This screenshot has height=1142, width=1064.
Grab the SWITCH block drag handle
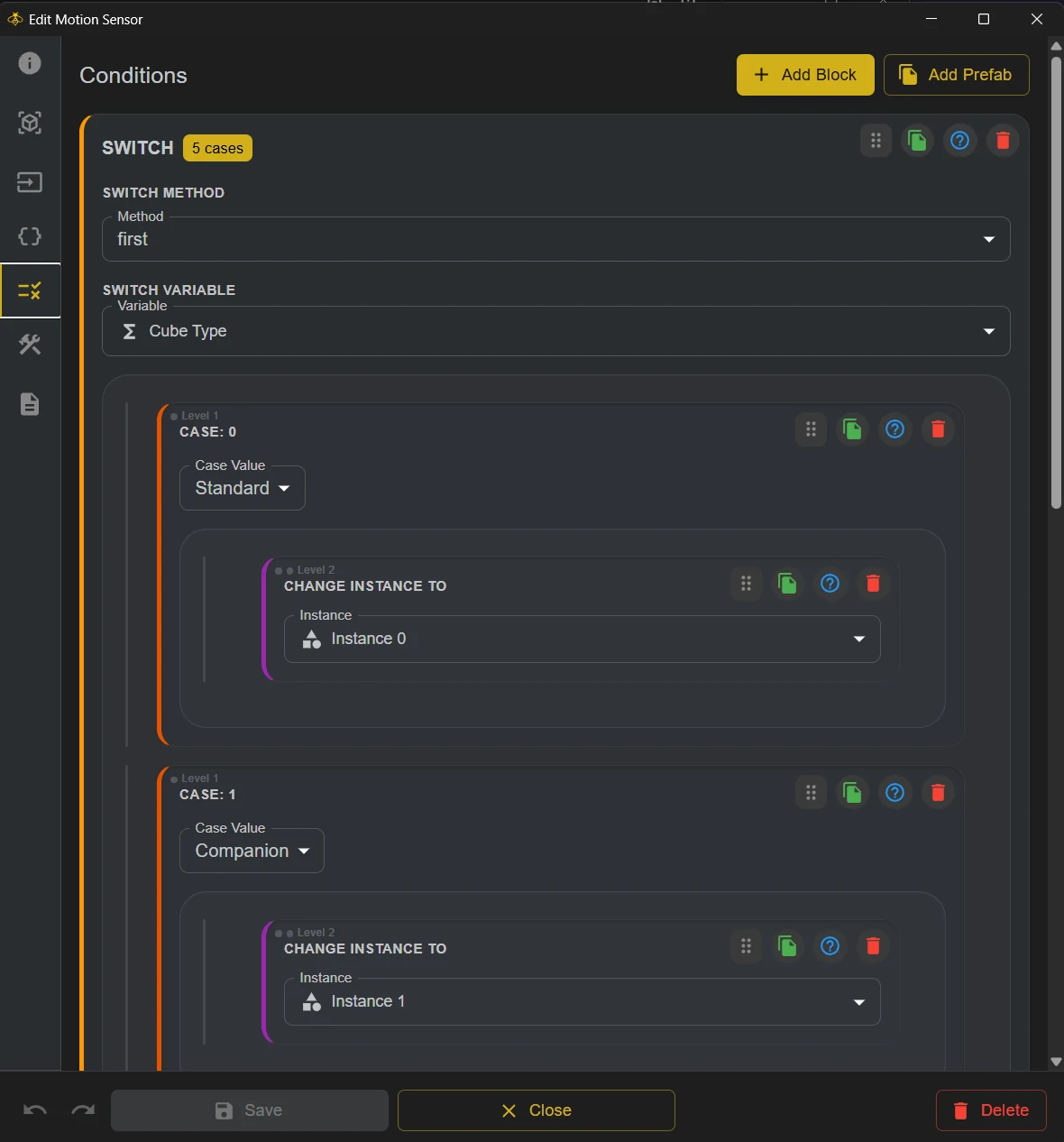[x=876, y=141]
